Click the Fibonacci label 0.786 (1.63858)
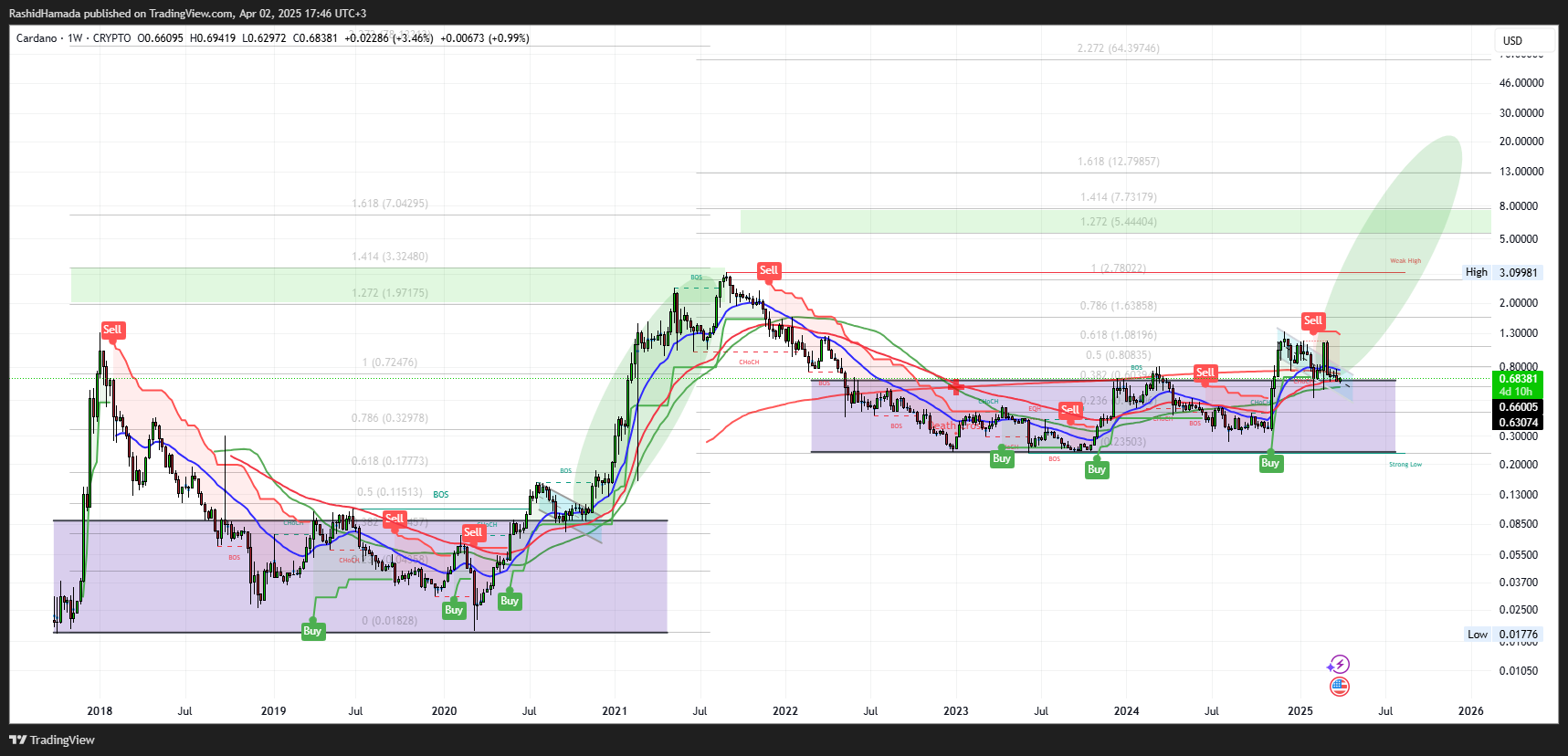This screenshot has height=756, width=1568. [x=1119, y=306]
